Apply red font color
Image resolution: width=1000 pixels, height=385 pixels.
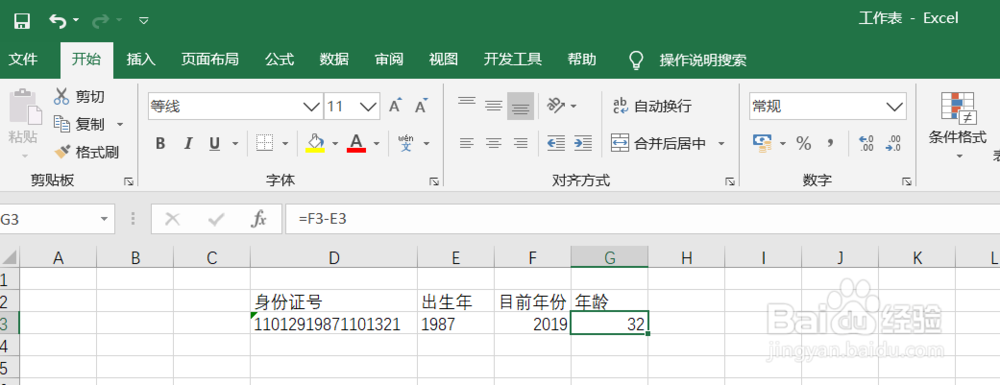coord(357,143)
